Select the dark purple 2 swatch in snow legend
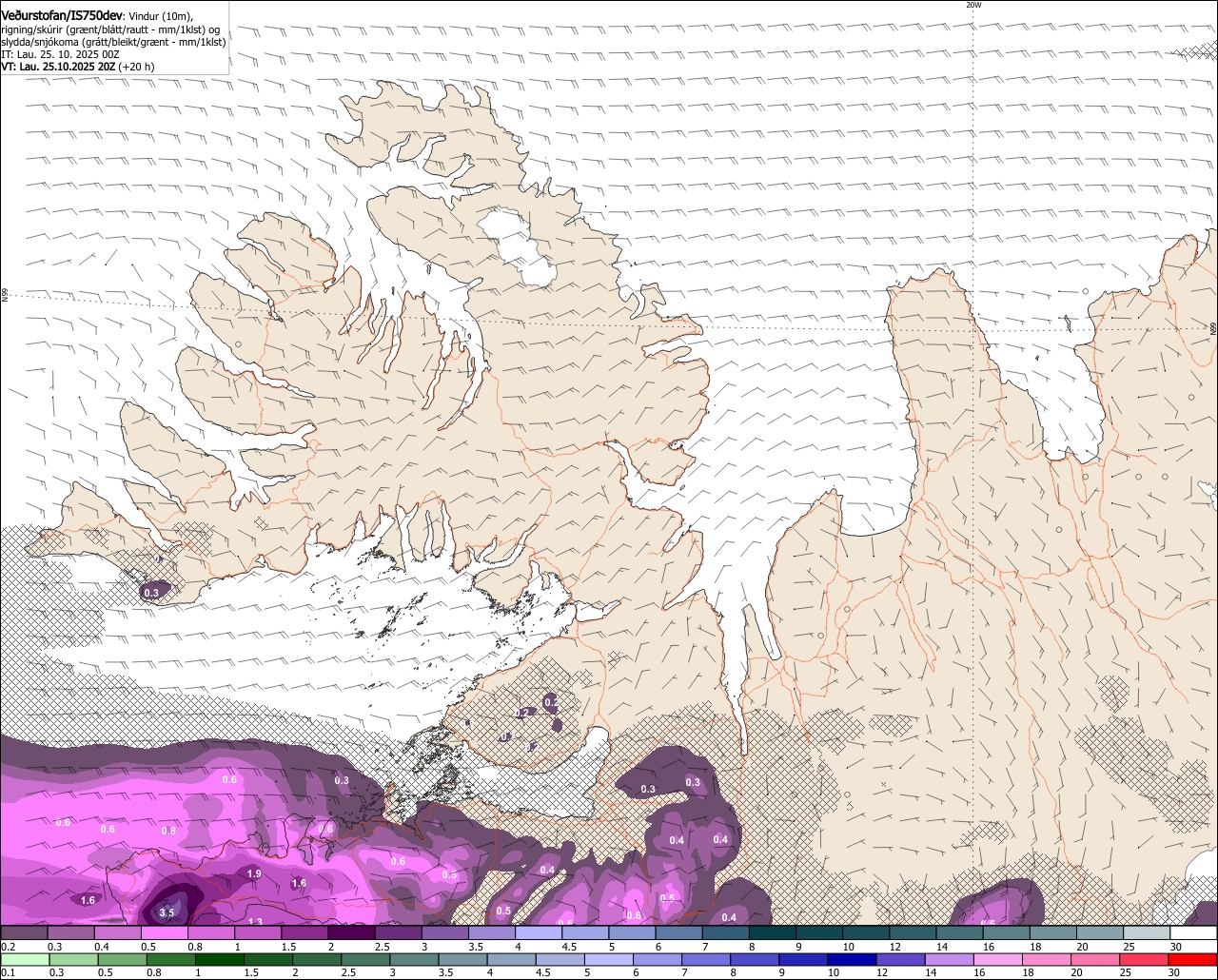Image resolution: width=1218 pixels, height=980 pixels. (351, 932)
